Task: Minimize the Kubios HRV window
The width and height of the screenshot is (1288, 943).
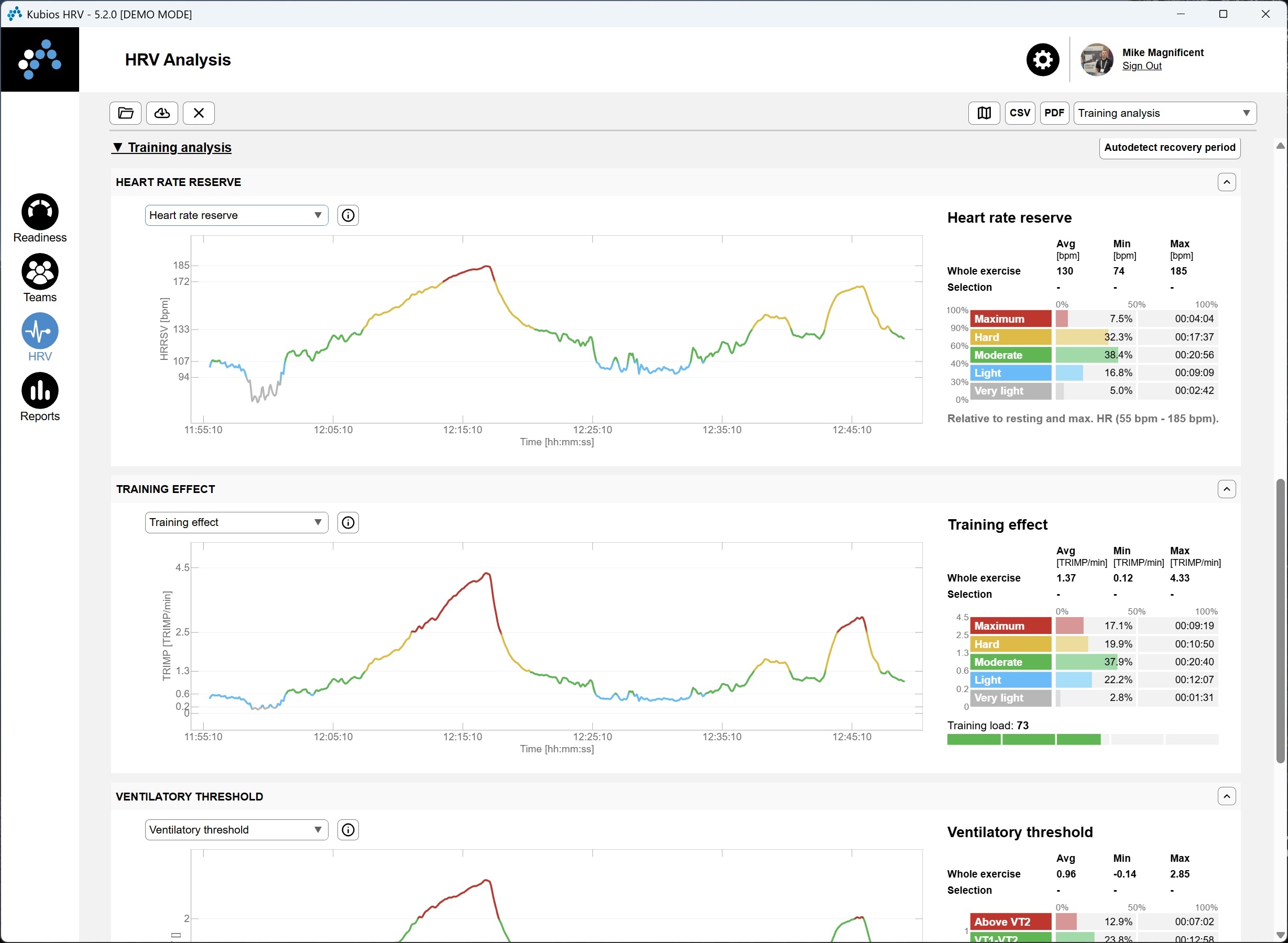Action: pyautogui.click(x=1181, y=14)
